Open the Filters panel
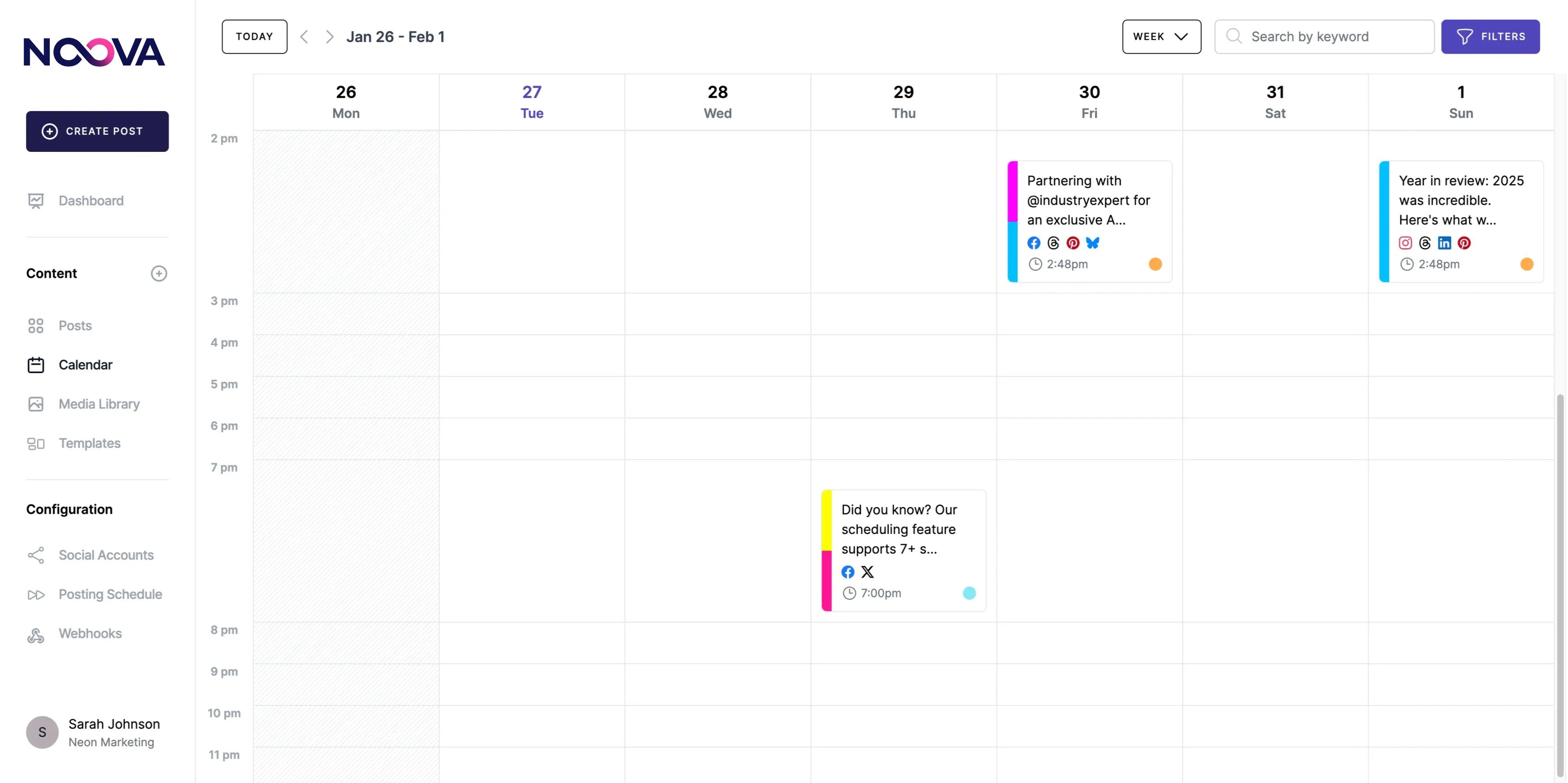This screenshot has height=783, width=1568. [1490, 36]
